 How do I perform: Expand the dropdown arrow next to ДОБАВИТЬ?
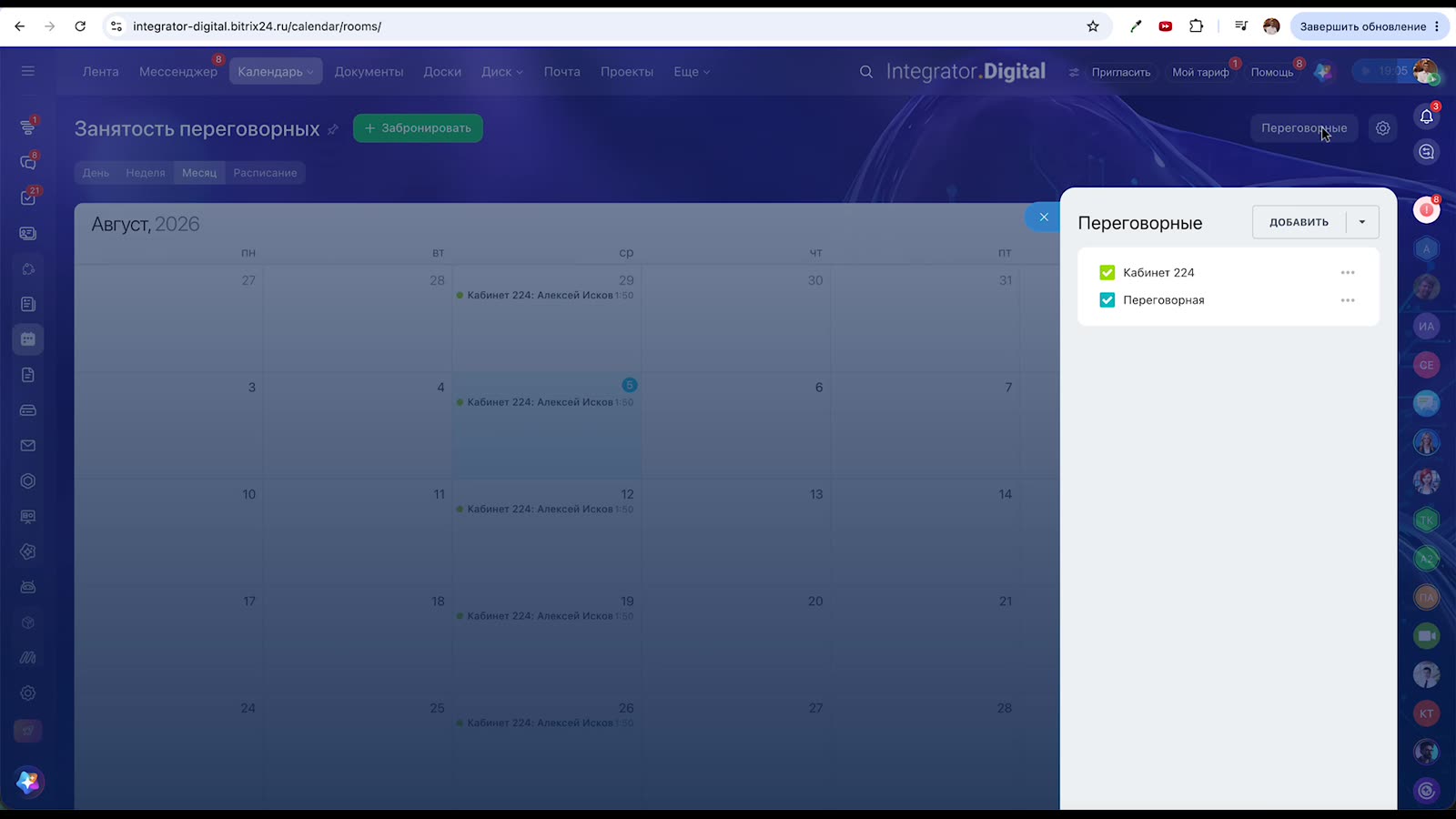[x=1362, y=222]
